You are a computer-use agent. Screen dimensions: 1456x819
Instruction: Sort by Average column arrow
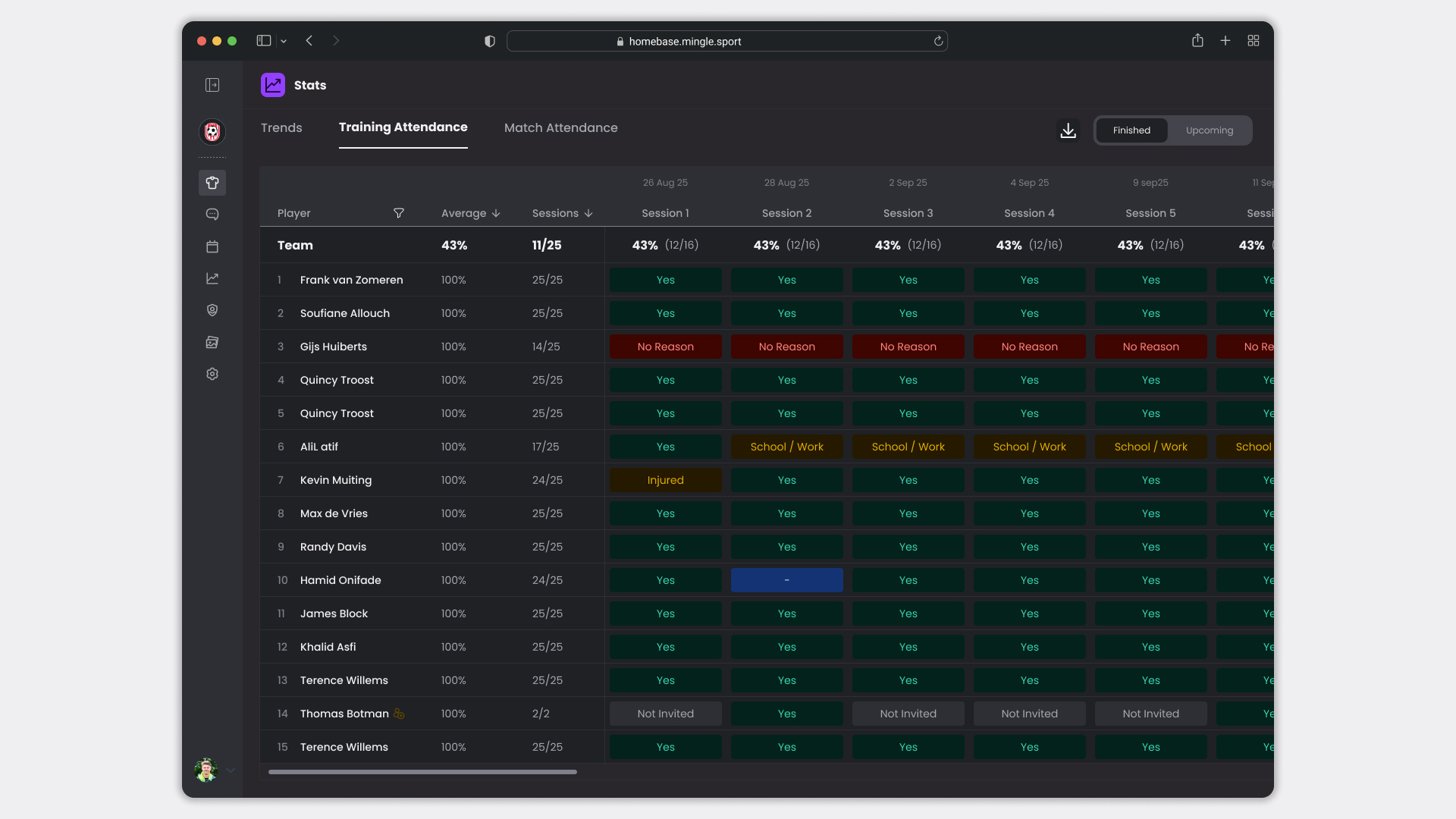click(x=496, y=213)
